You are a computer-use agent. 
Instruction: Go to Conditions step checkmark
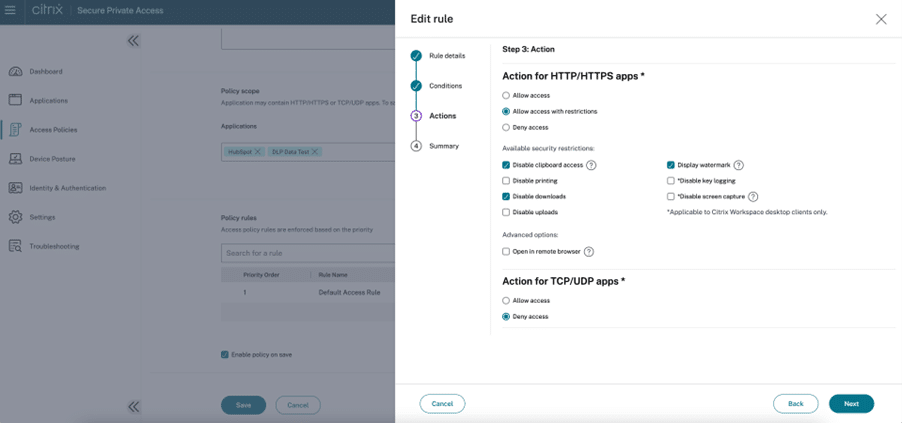point(416,86)
